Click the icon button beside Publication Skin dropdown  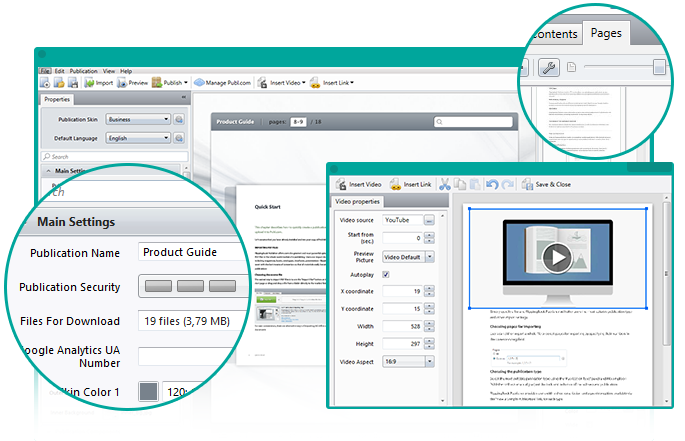179,119
